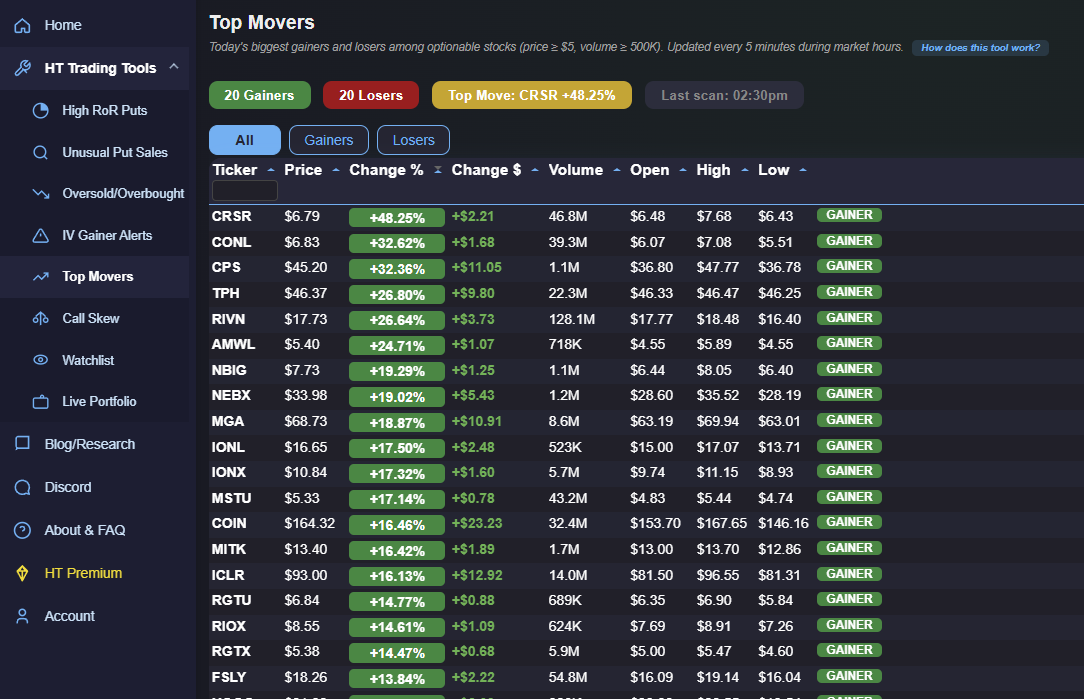The height and width of the screenshot is (699, 1084).
Task: Click the Home icon in sidebar
Action: 20,25
